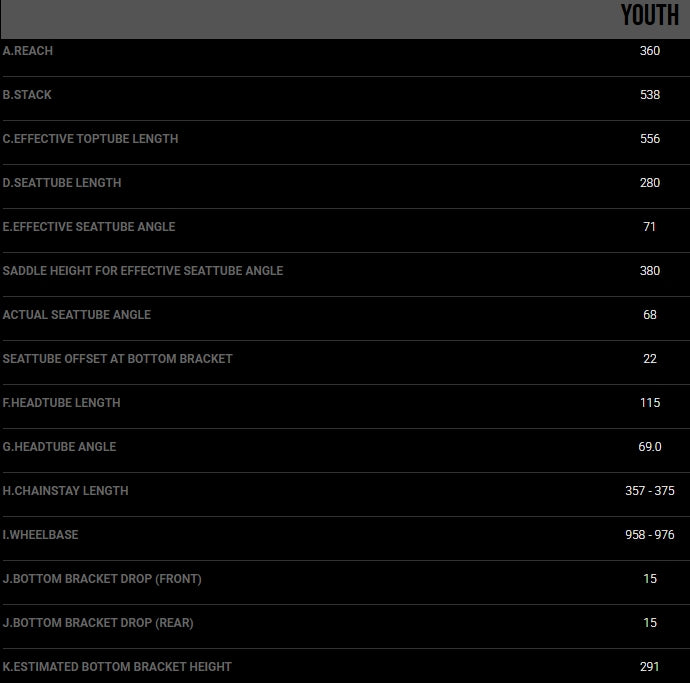Click the headtube angle value 69.0
690x683 pixels.
(650, 447)
